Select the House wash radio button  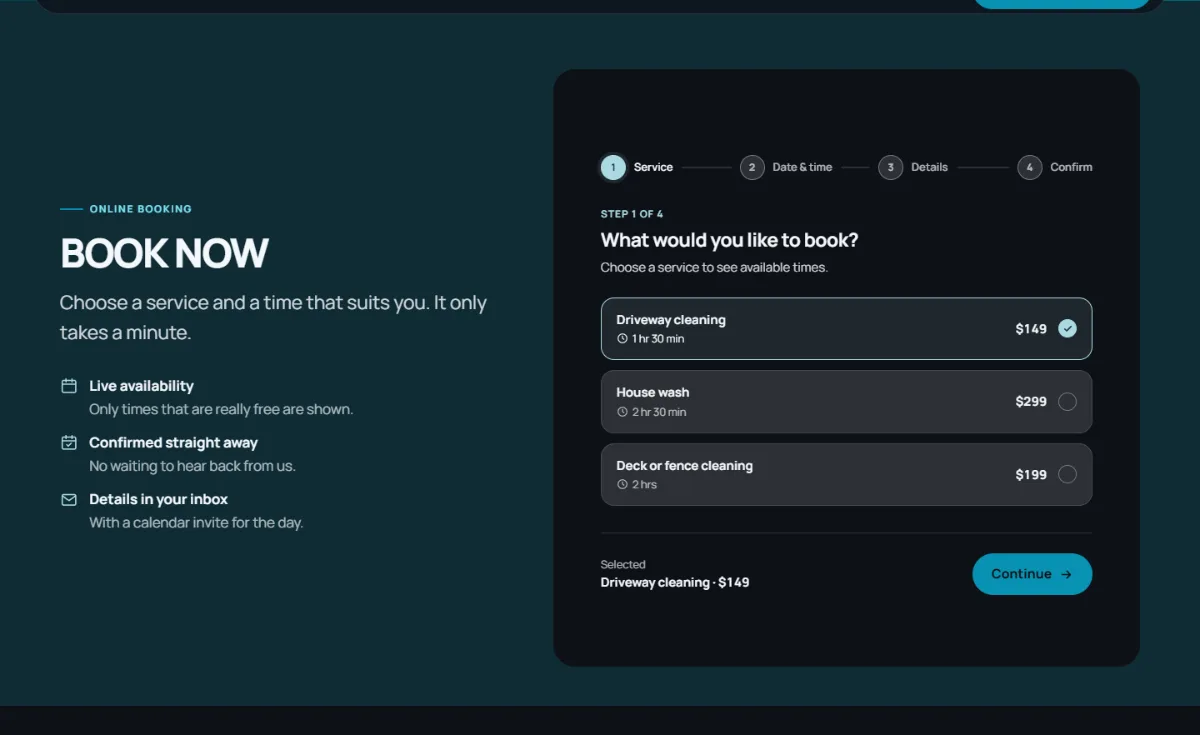(1067, 401)
